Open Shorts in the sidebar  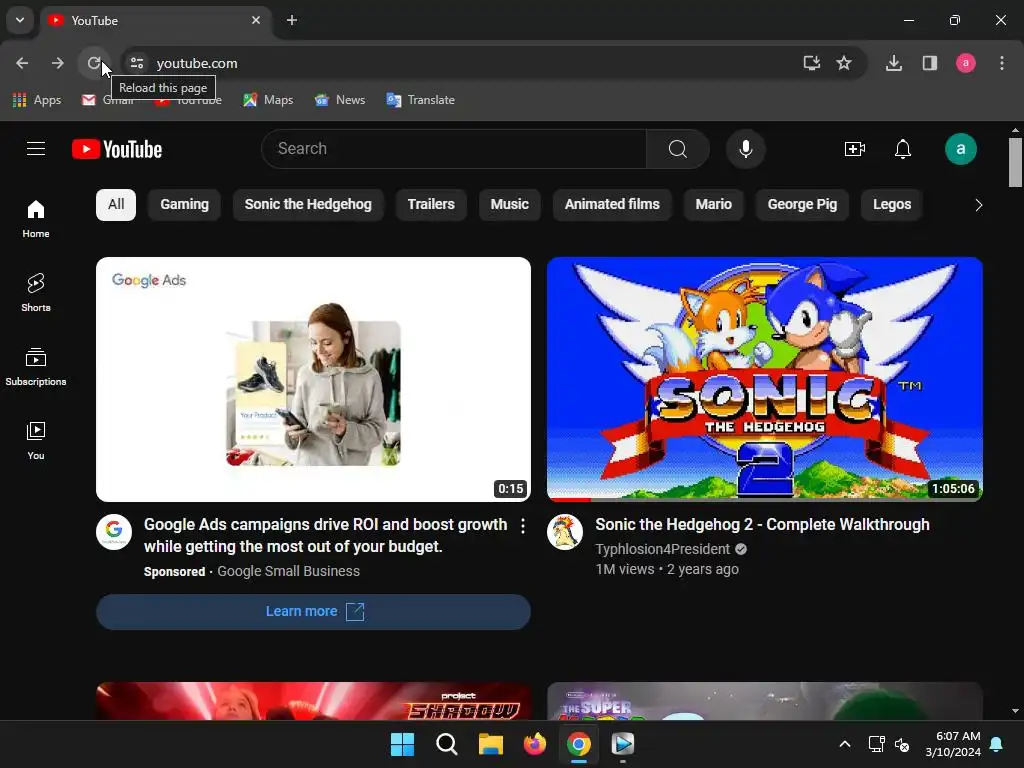pyautogui.click(x=36, y=293)
